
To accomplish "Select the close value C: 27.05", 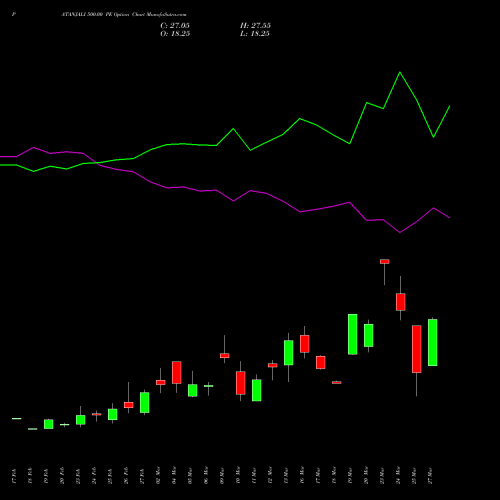I will click(175, 26).
